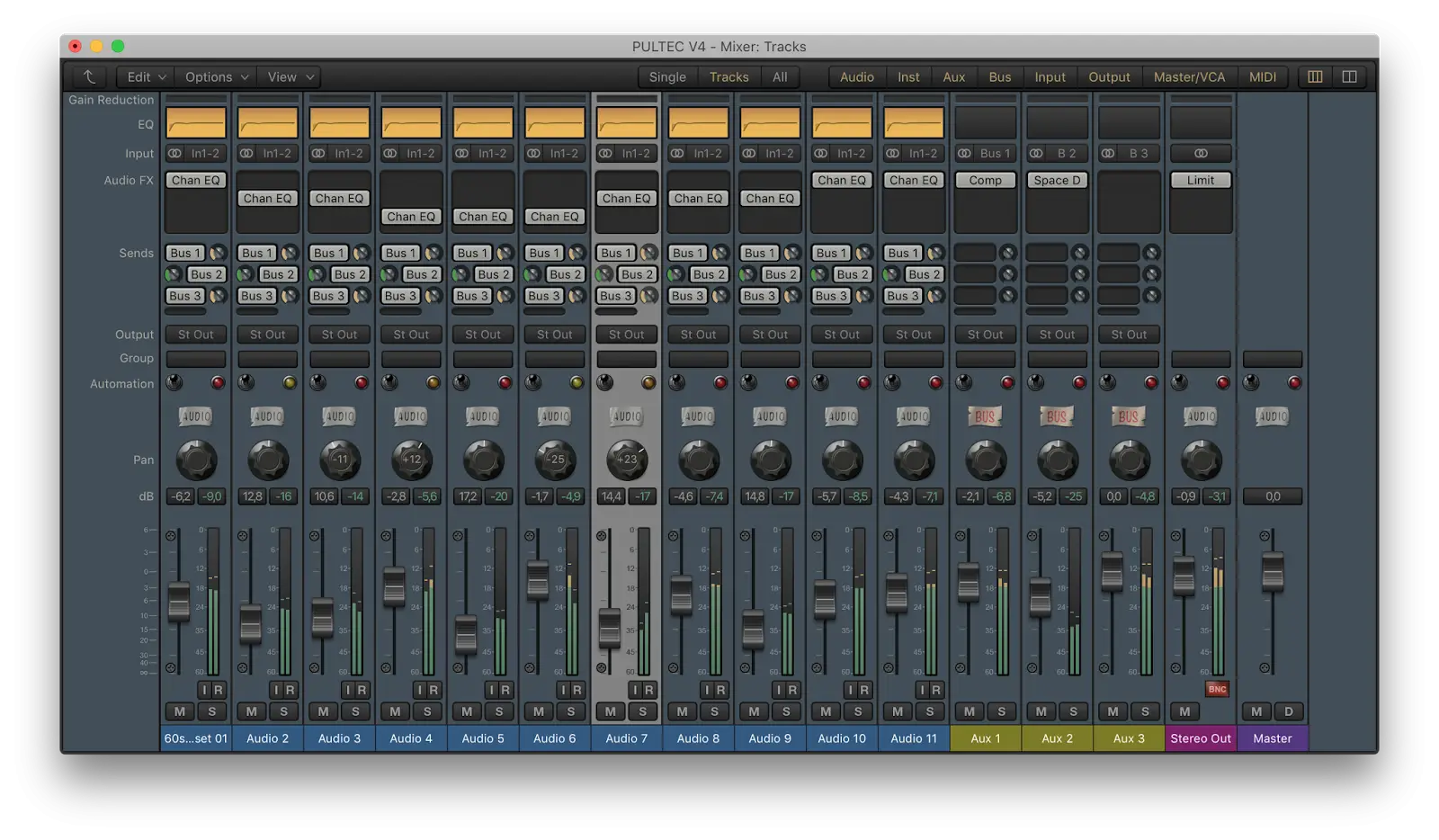Click the BUS icon on Aux 1
This screenshot has width=1439, height=840.
(985, 416)
